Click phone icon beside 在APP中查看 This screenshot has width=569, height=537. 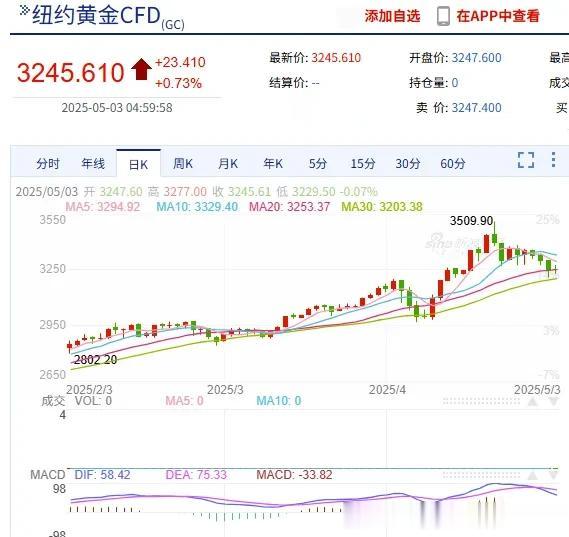(x=443, y=16)
